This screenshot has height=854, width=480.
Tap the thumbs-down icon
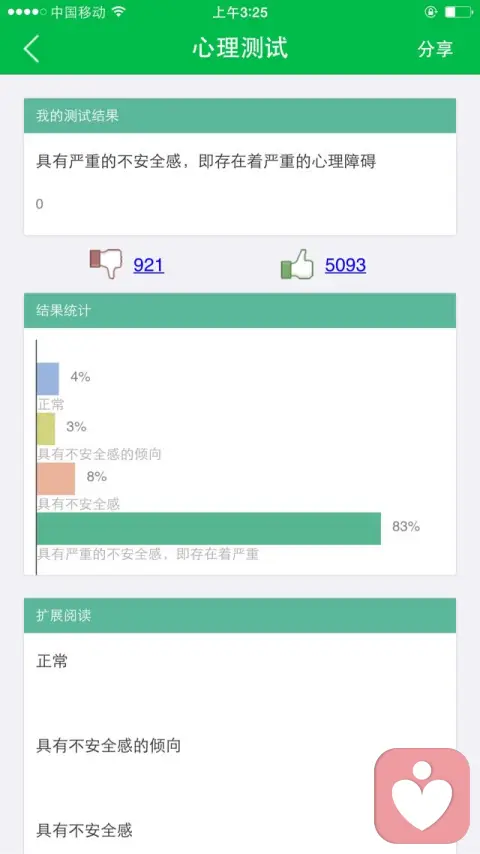point(106,264)
